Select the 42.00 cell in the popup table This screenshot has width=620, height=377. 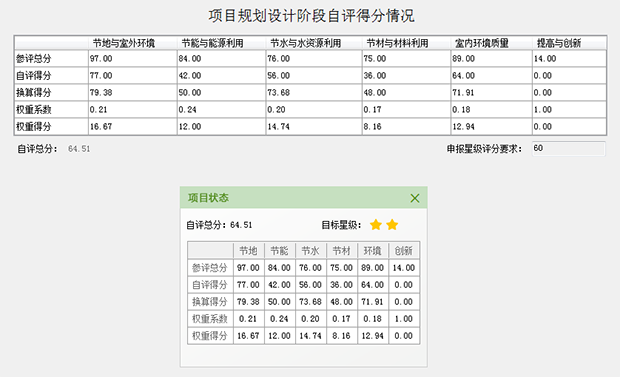click(280, 285)
